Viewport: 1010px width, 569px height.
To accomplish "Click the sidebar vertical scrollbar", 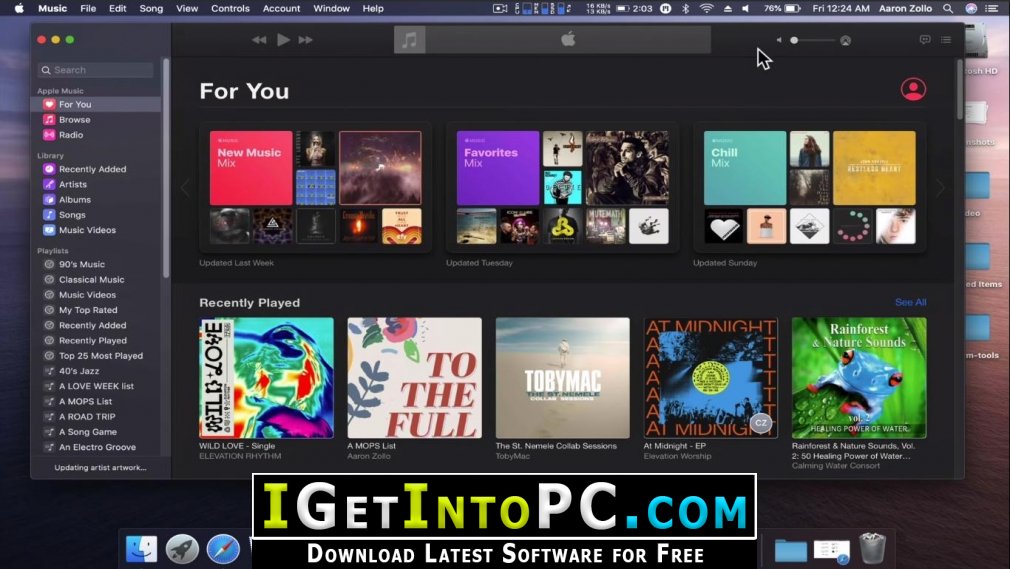I will coord(166,169).
